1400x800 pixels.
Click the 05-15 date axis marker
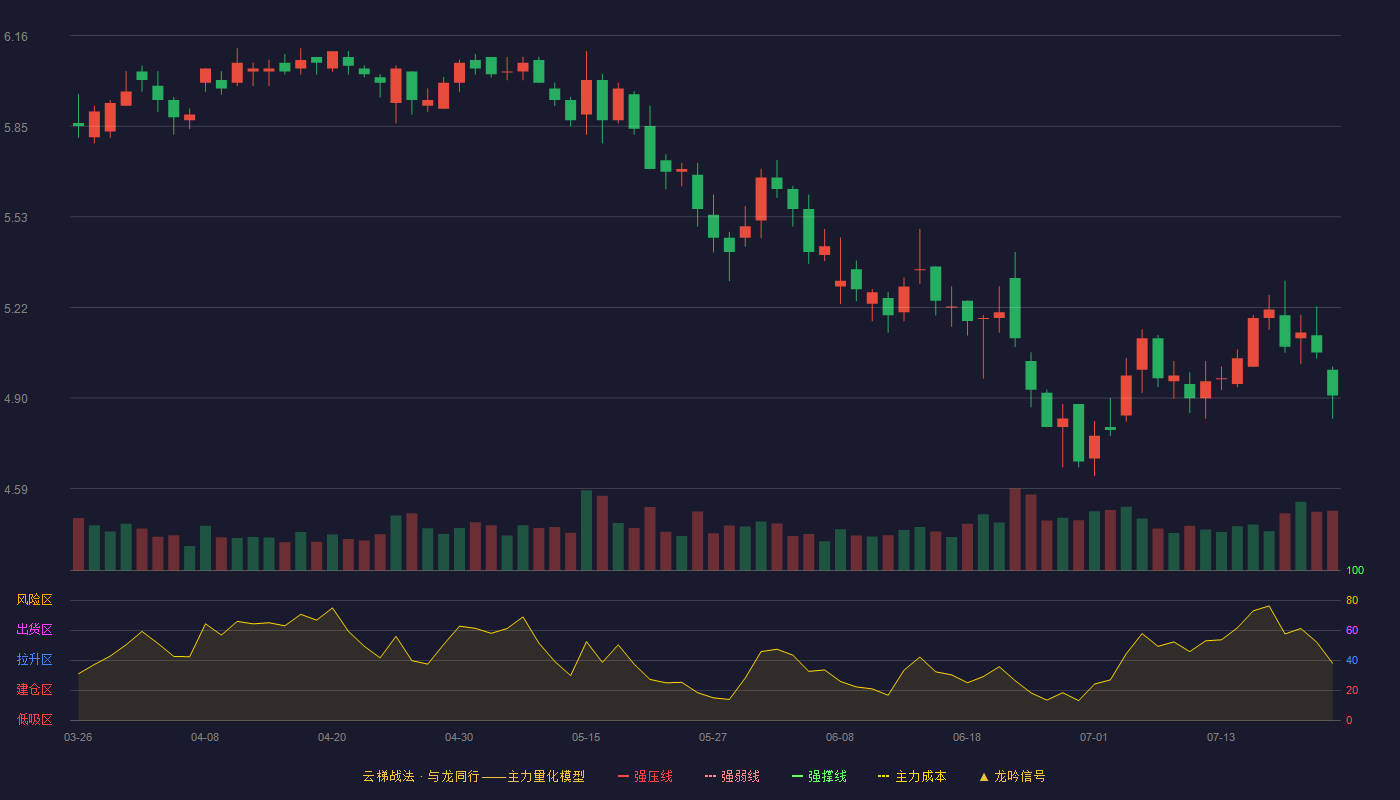click(586, 737)
